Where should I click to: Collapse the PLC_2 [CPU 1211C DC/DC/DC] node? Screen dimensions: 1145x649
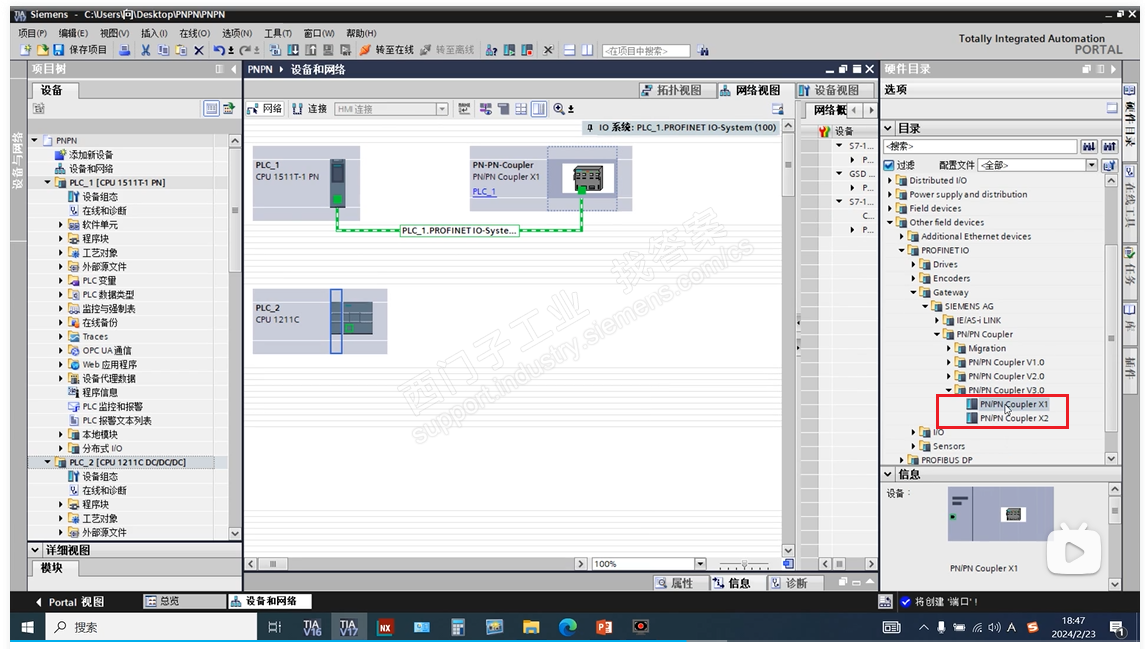pyautogui.click(x=48, y=462)
